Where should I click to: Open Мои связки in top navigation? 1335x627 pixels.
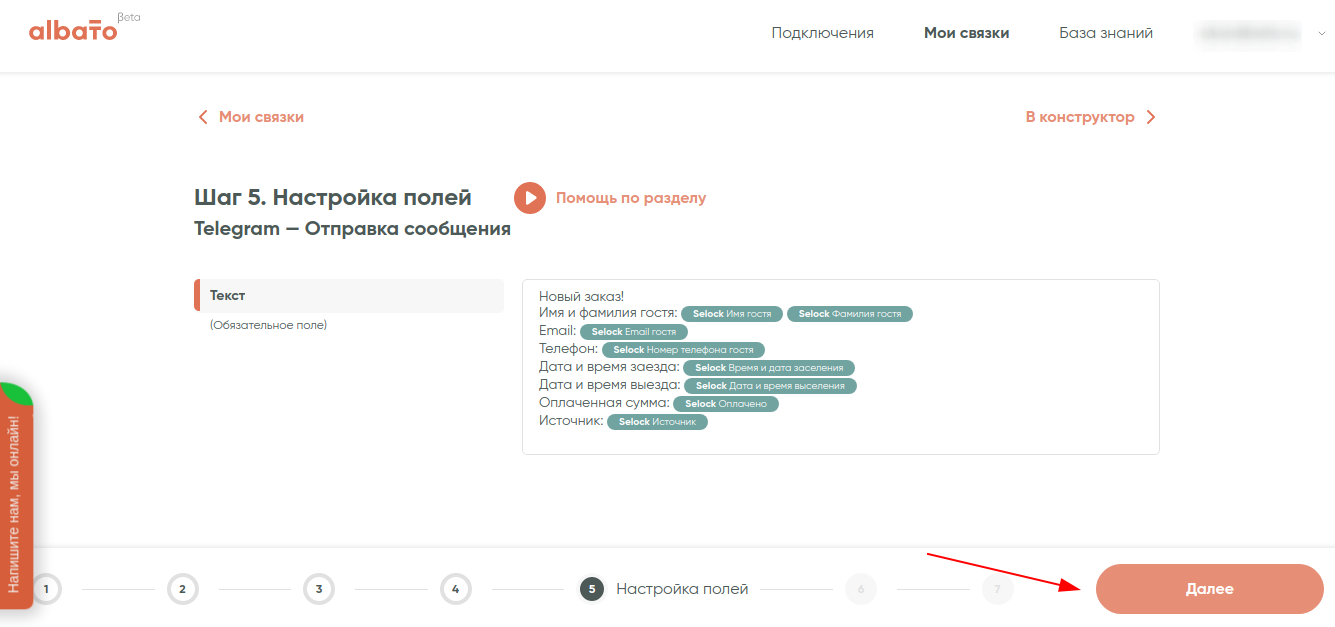pyautogui.click(x=966, y=33)
